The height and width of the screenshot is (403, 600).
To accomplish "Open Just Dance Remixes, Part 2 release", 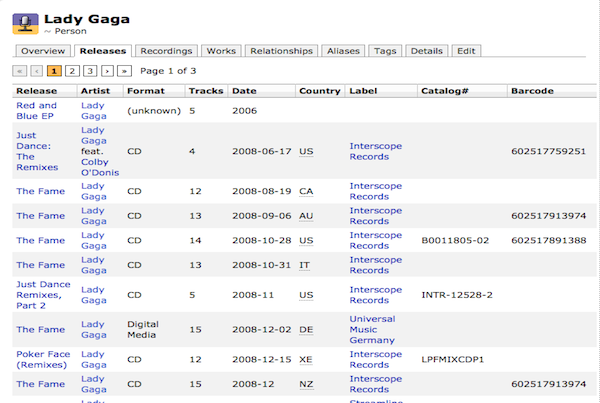I will pos(43,295).
